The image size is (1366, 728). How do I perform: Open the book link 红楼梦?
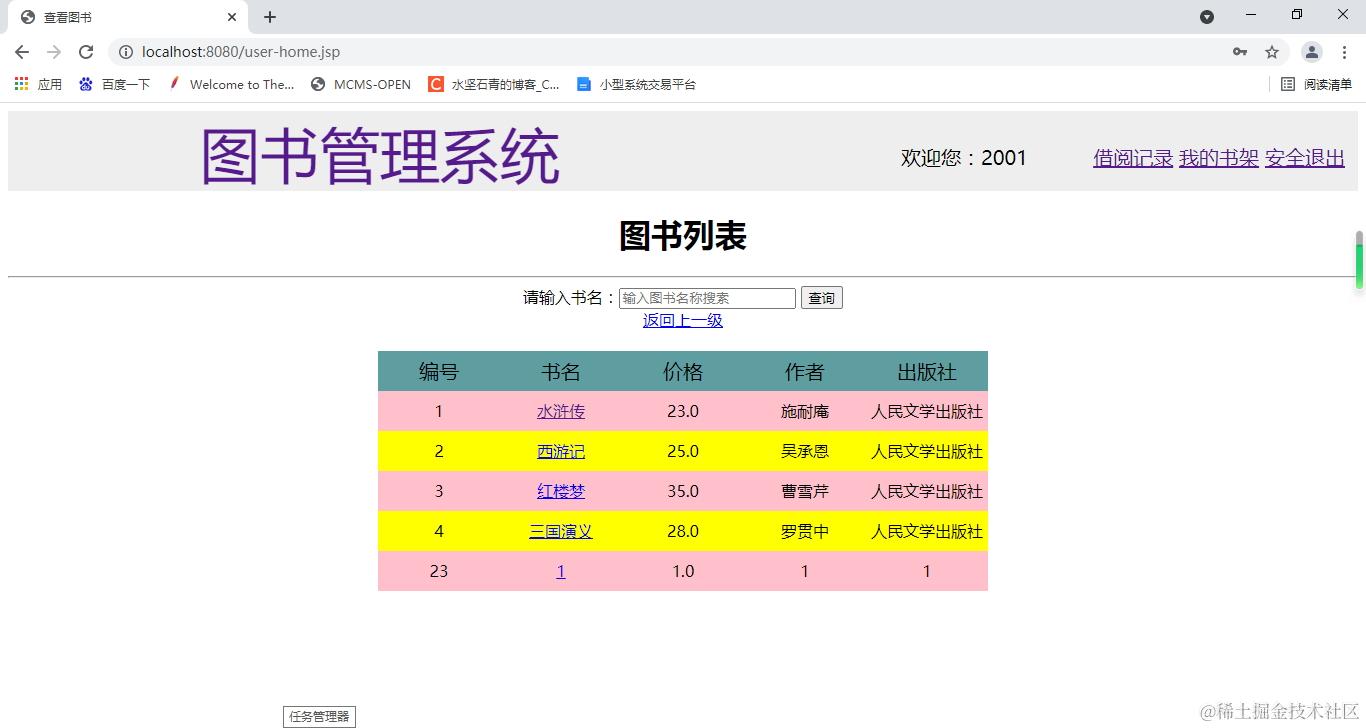point(560,491)
